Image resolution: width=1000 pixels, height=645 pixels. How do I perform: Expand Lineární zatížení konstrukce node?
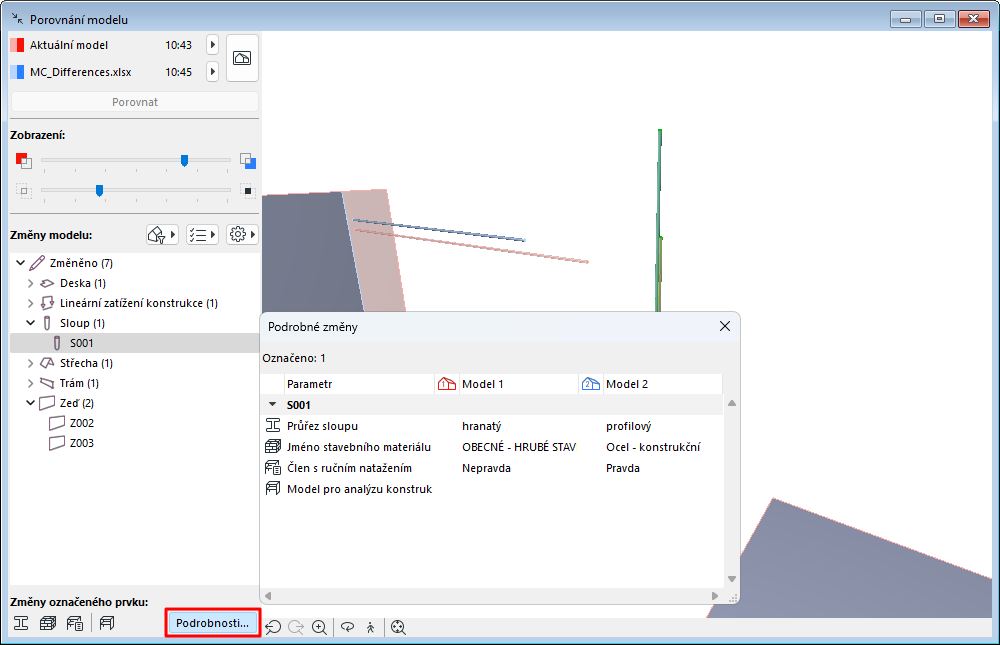[x=31, y=303]
